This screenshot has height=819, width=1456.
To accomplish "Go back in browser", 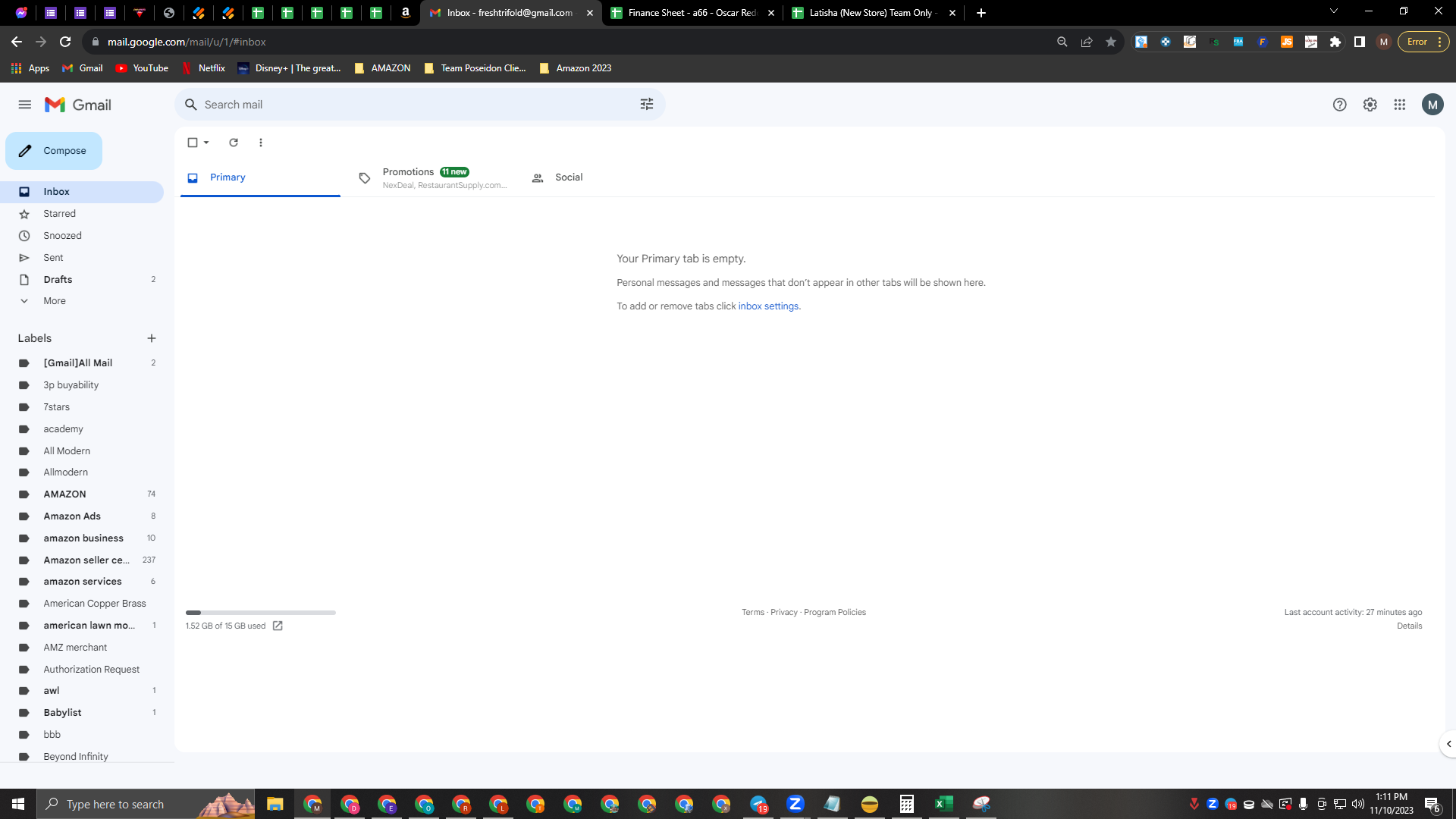I will pyautogui.click(x=17, y=42).
